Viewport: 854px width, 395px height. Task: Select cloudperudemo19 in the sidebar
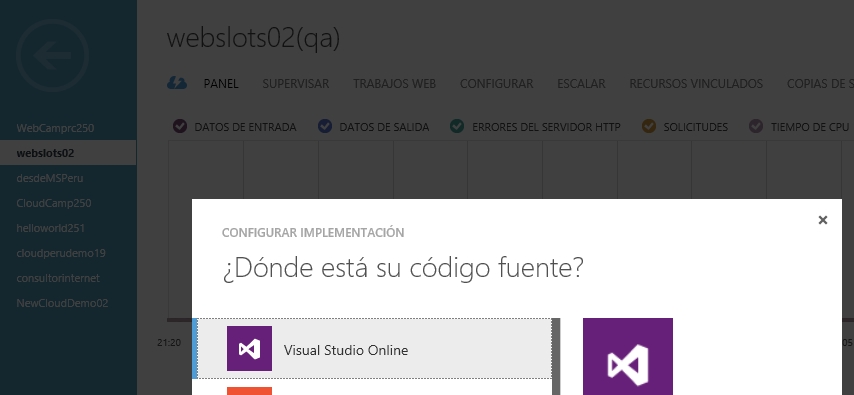pyautogui.click(x=68, y=253)
